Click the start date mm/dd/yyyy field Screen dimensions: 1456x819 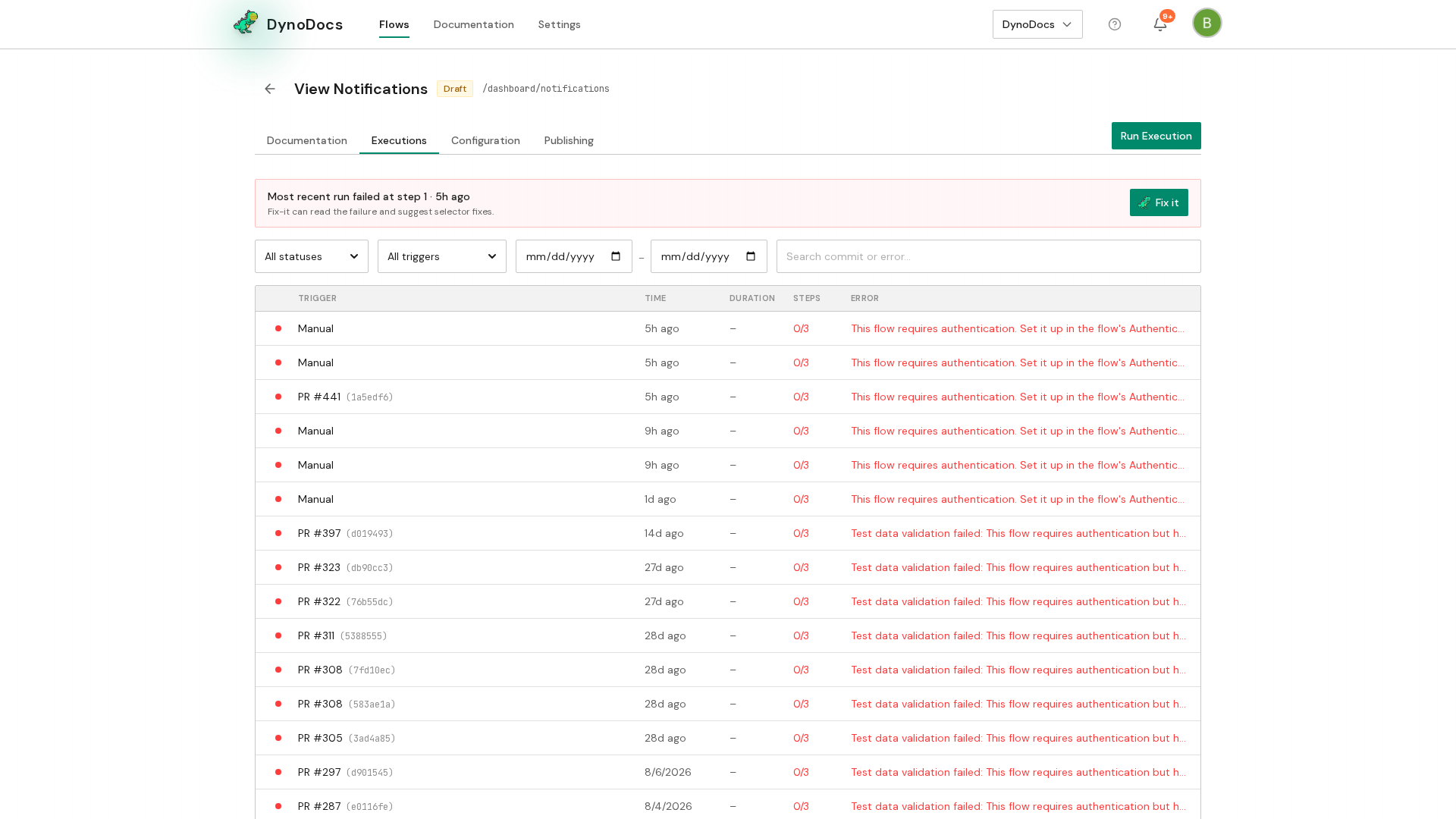click(x=574, y=256)
